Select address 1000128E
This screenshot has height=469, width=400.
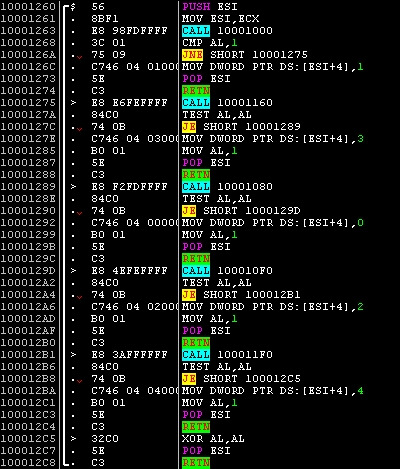pyautogui.click(x=28, y=198)
